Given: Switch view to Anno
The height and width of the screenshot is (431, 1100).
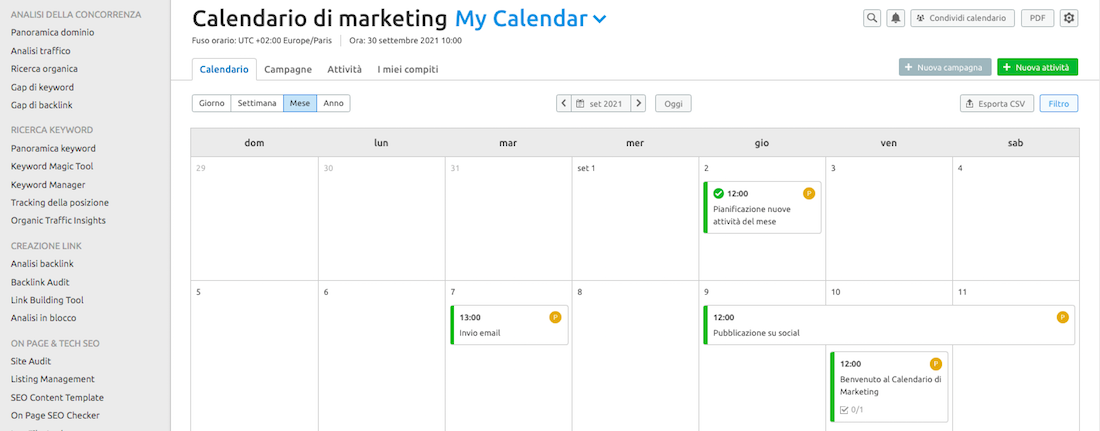Looking at the screenshot, I should (x=333, y=103).
